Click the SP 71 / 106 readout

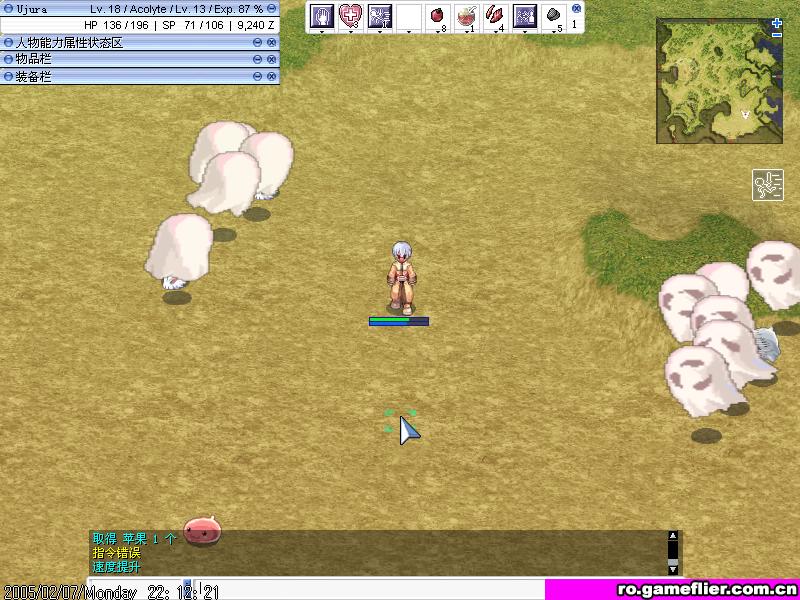tap(193, 25)
